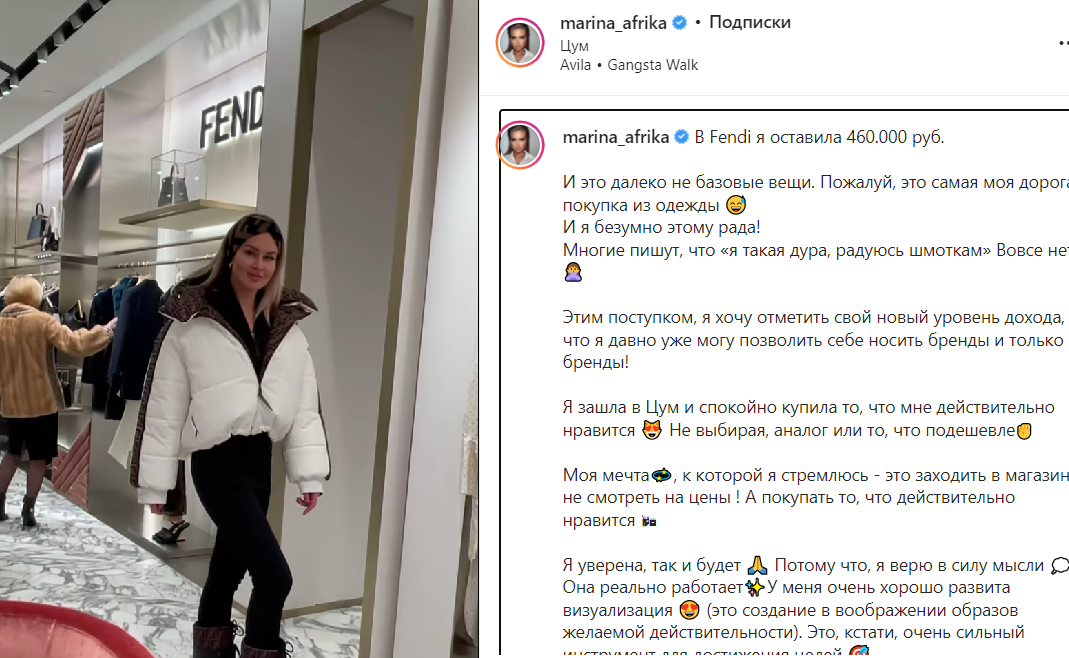Viewport: 1069px width, 658px height.
Task: Click the sweating smile emoji in caption
Action: (x=736, y=205)
